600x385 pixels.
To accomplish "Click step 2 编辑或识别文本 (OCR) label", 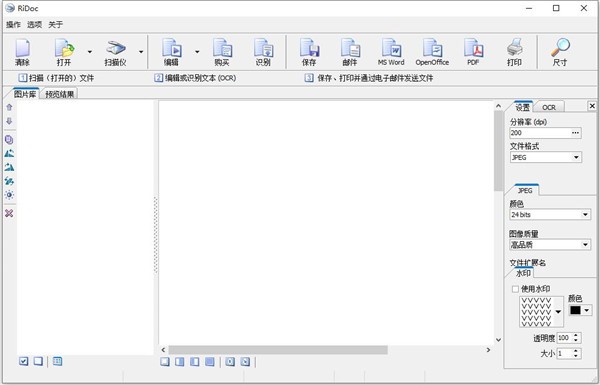I will coord(195,78).
